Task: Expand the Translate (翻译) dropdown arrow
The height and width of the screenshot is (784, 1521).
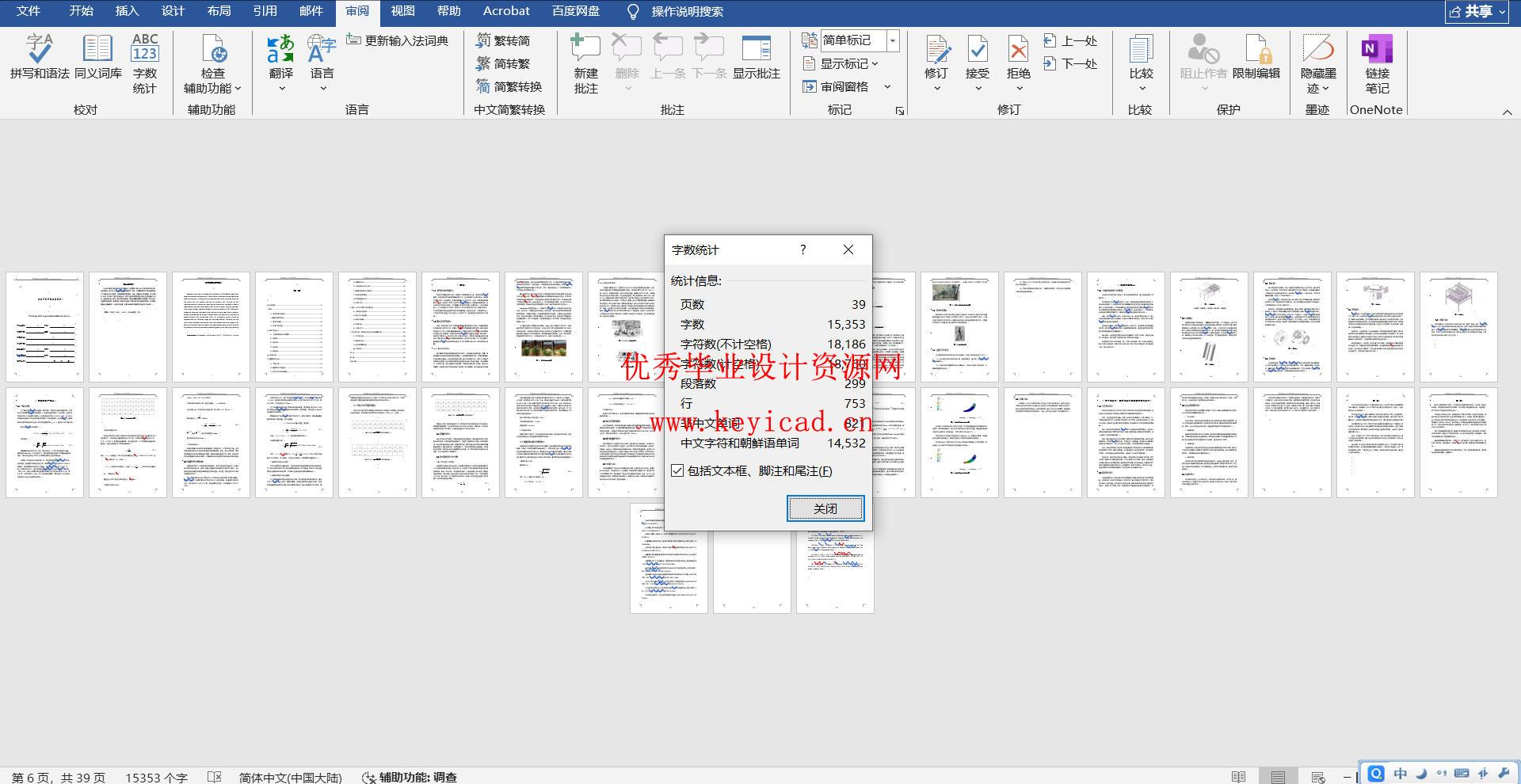Action: point(281,89)
